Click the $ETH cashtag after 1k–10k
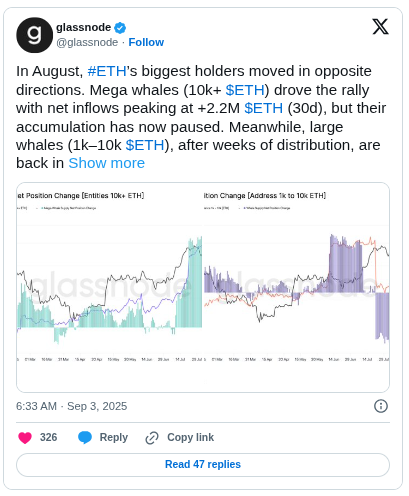 145,145
